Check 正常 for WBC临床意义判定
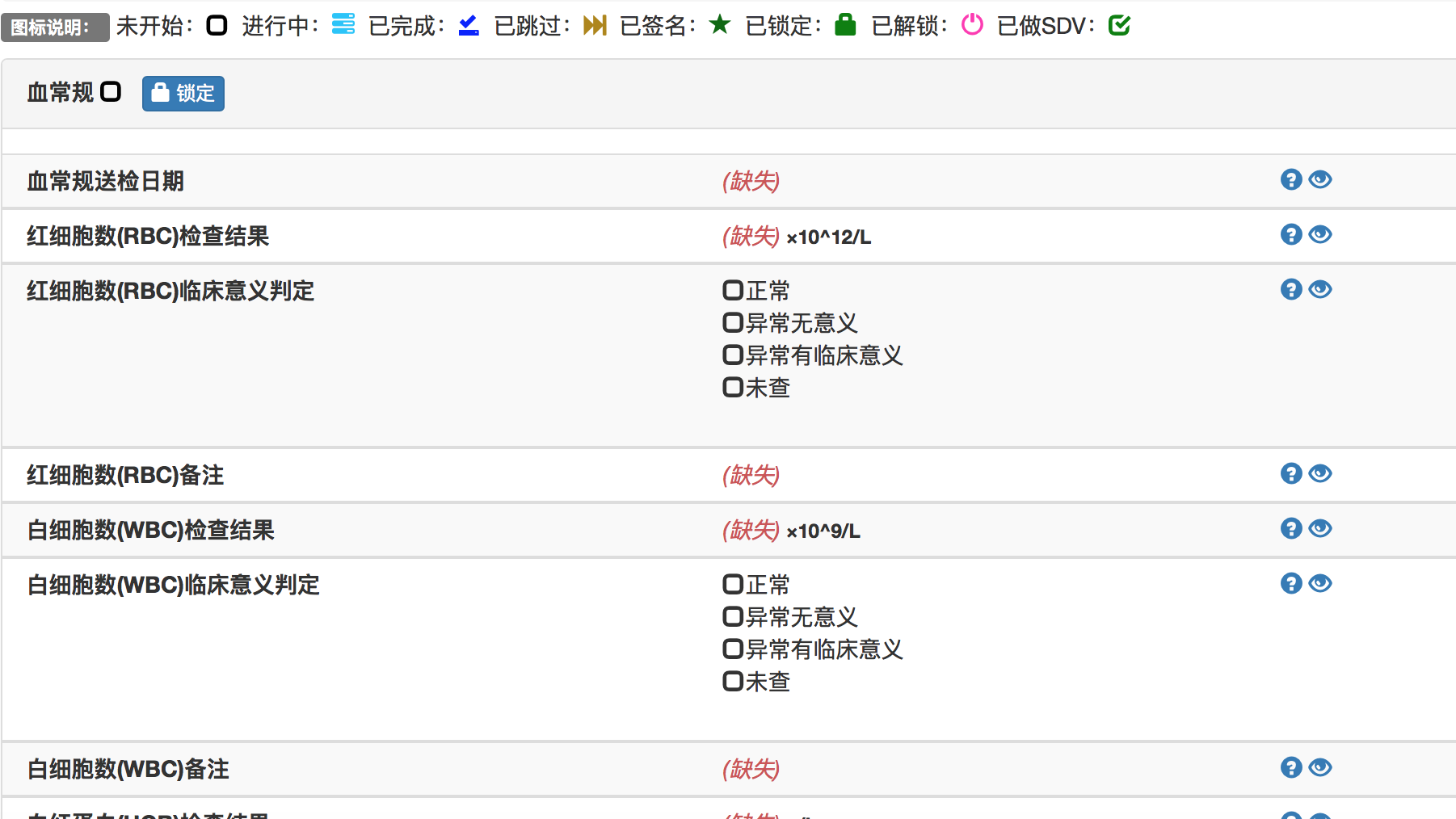 point(733,584)
